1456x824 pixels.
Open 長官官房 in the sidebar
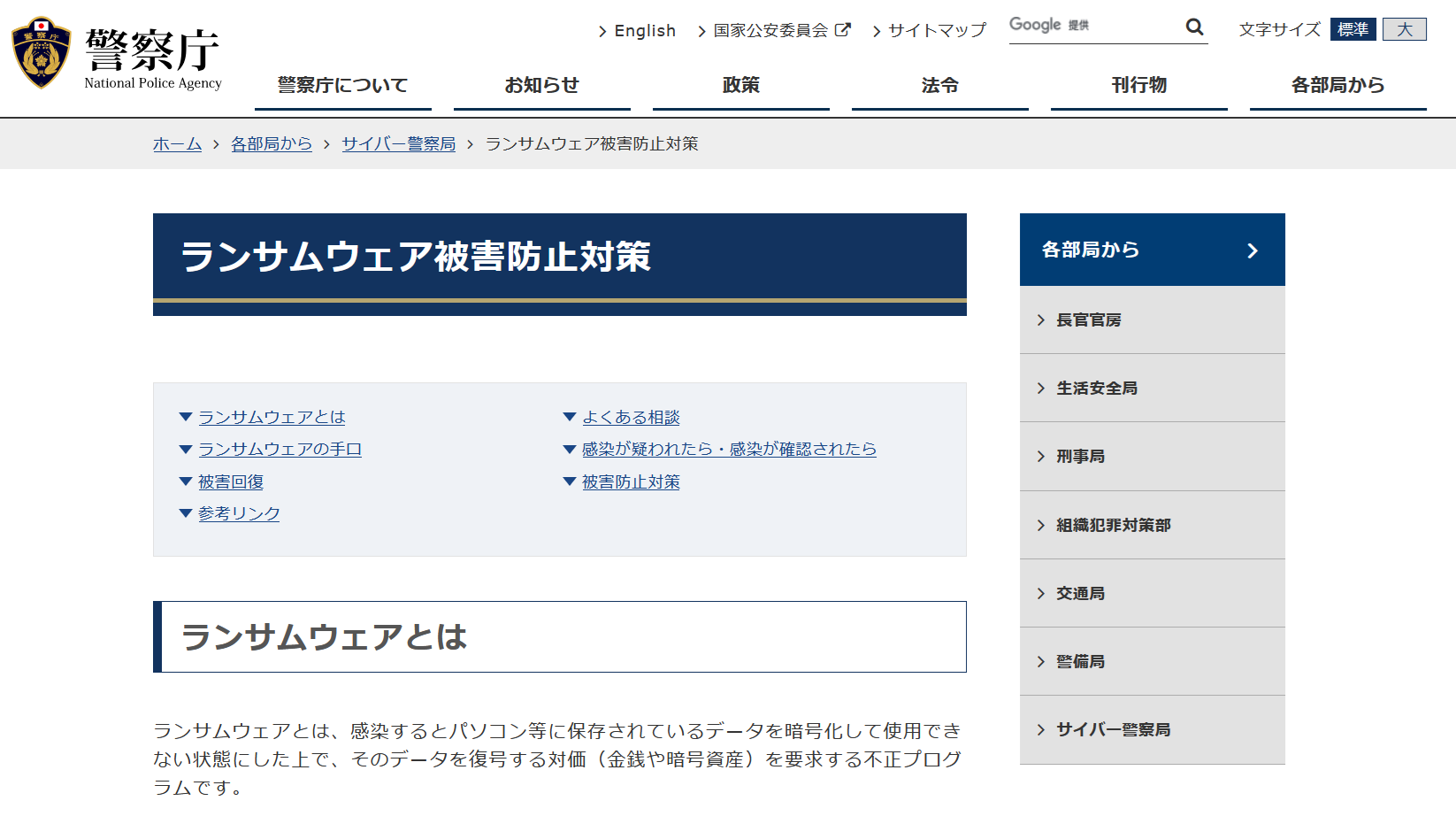click(x=1153, y=320)
